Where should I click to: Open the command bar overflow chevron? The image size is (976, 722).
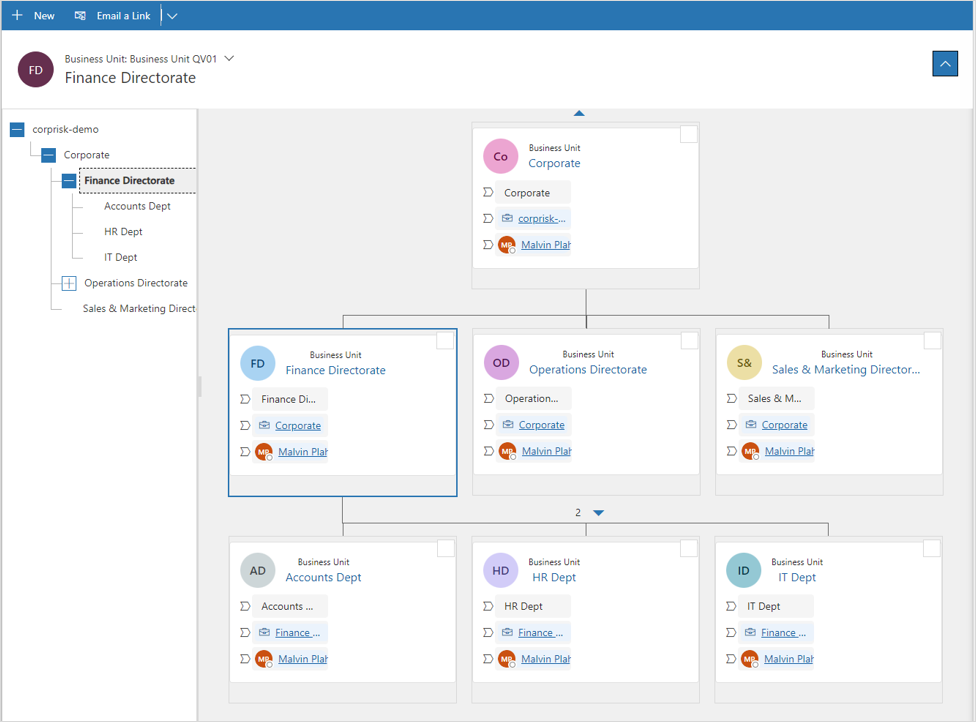[172, 16]
